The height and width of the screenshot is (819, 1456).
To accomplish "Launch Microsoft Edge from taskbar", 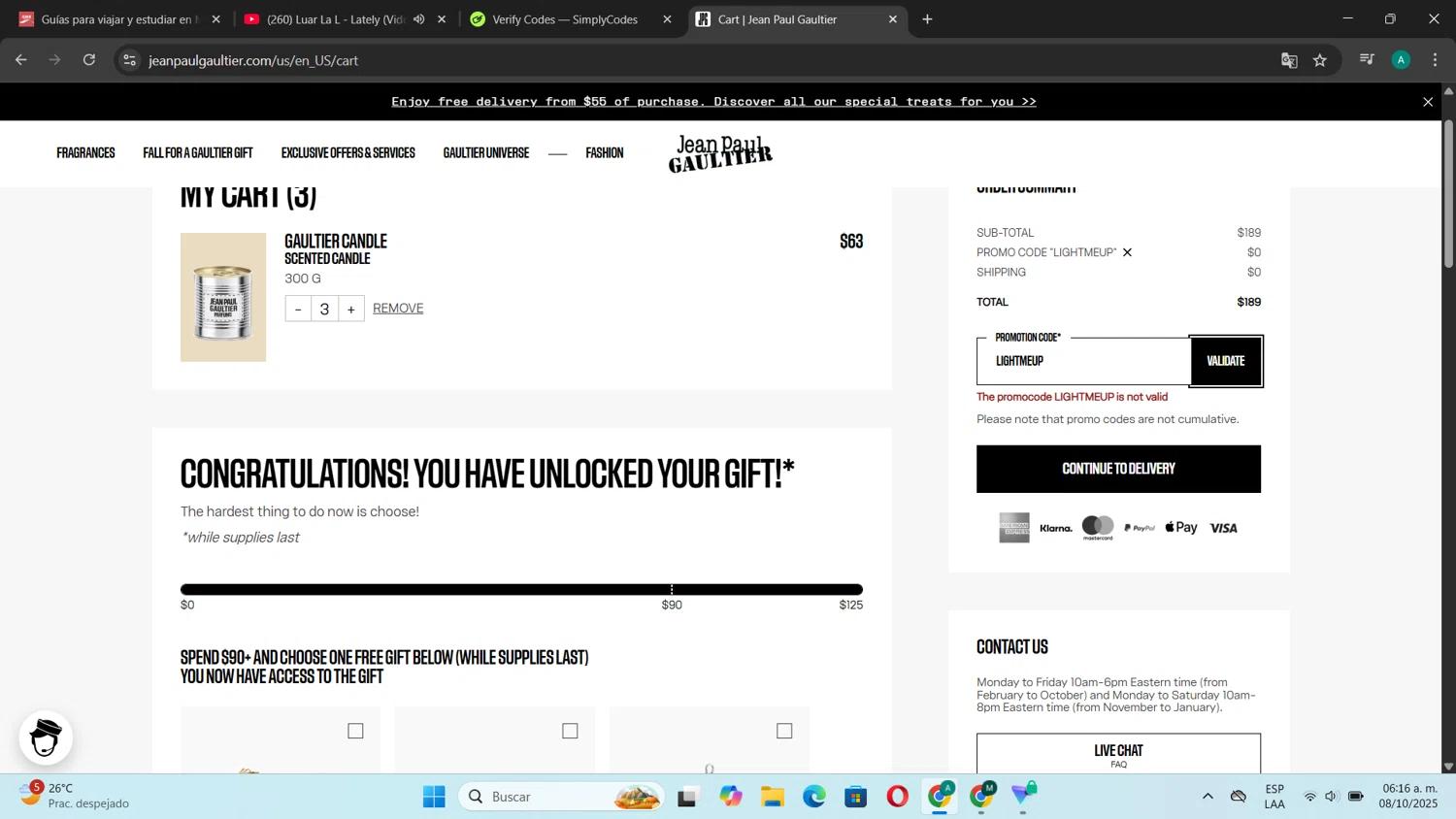I will (813, 797).
